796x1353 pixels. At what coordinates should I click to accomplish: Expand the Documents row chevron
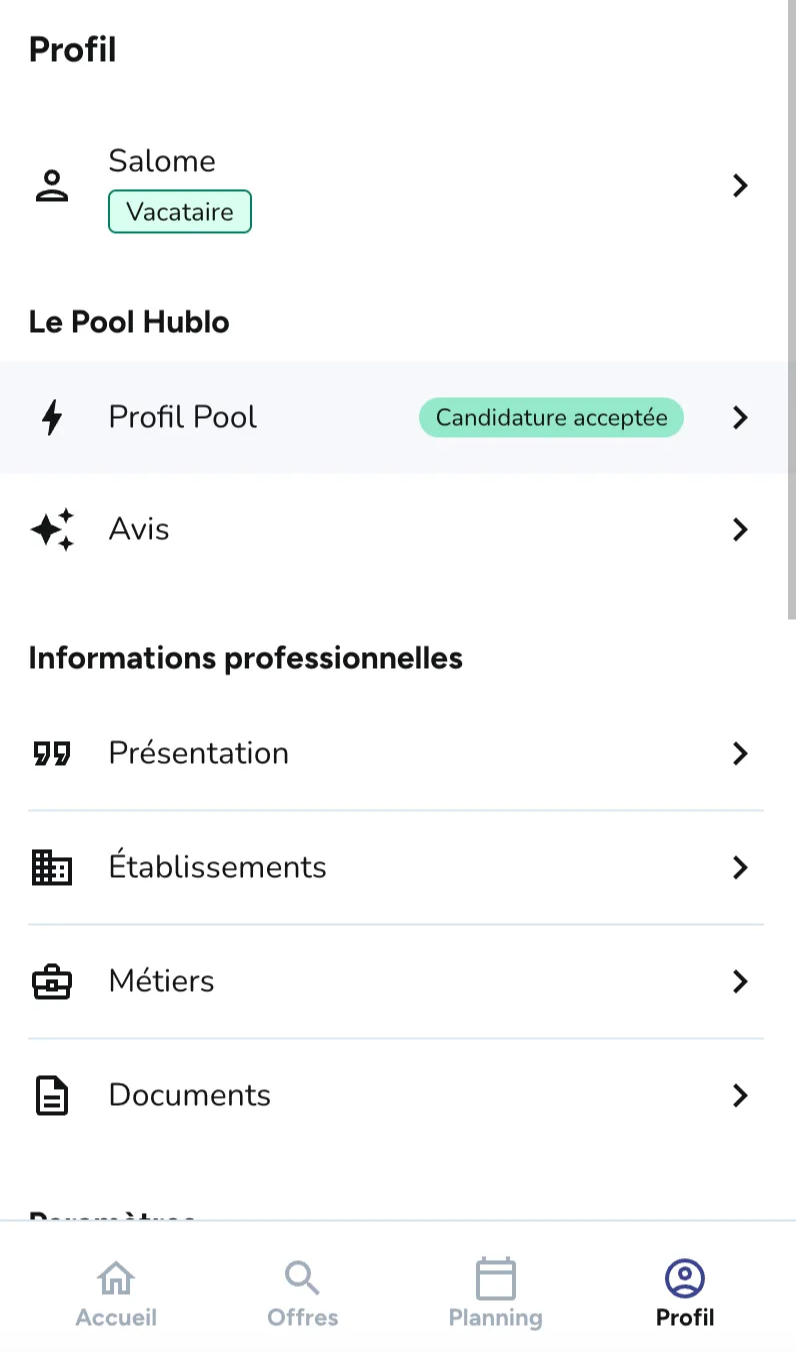[740, 1096]
